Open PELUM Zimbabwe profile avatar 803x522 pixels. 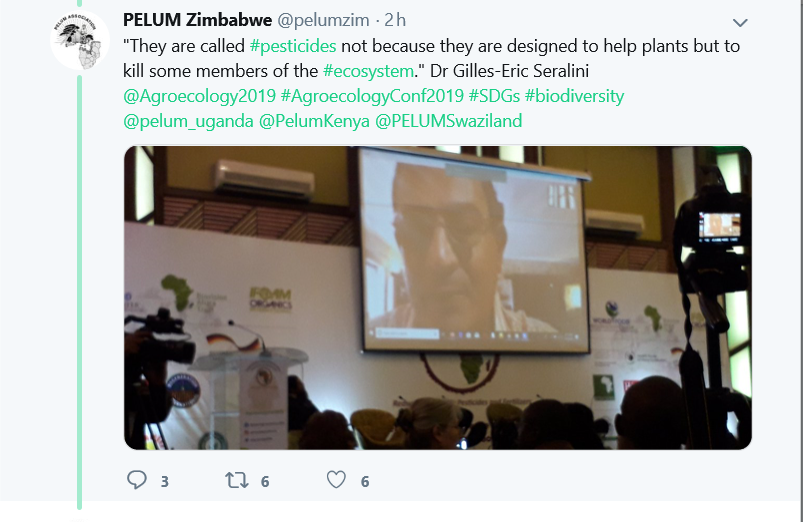coord(80,40)
